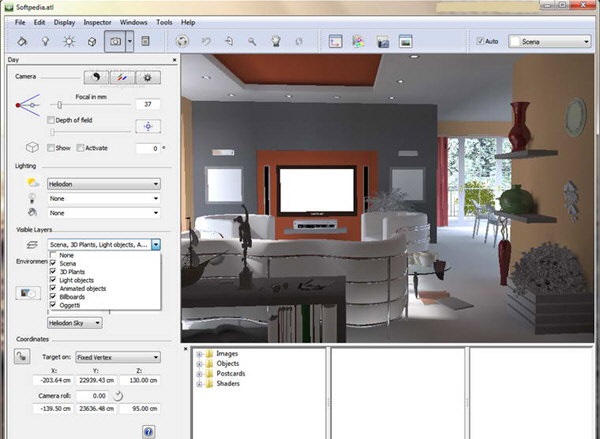600x439 pixels.
Task: Open the third lighting None dropdown
Action: 104,213
